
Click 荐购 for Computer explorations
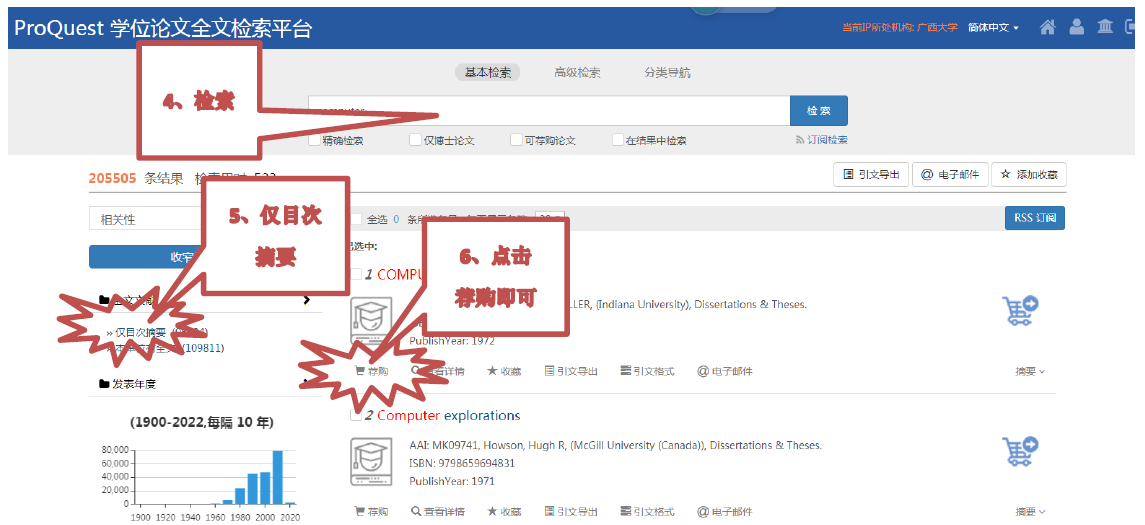(371, 511)
